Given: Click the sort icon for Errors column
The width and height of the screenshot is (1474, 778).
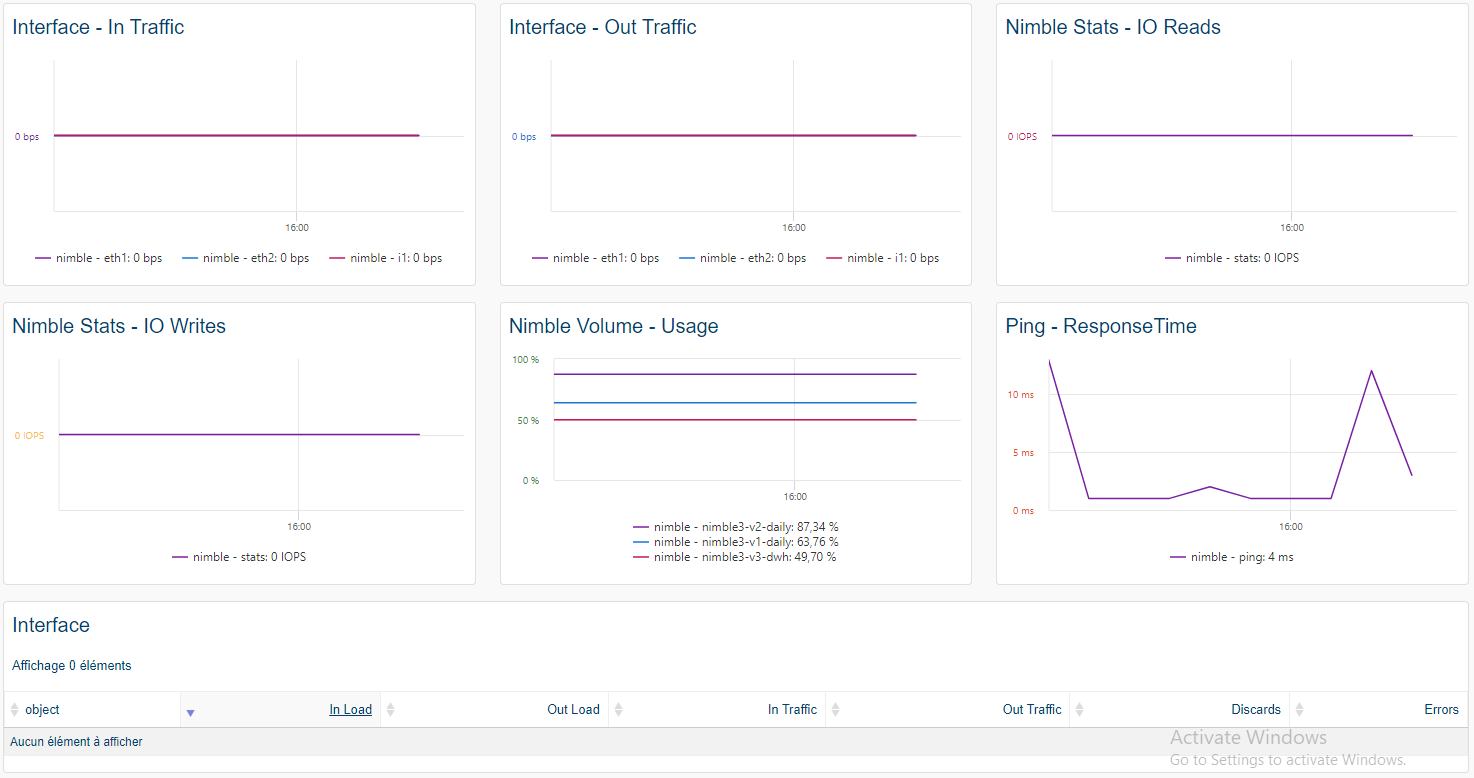Looking at the screenshot, I should pyautogui.click(x=1299, y=709).
